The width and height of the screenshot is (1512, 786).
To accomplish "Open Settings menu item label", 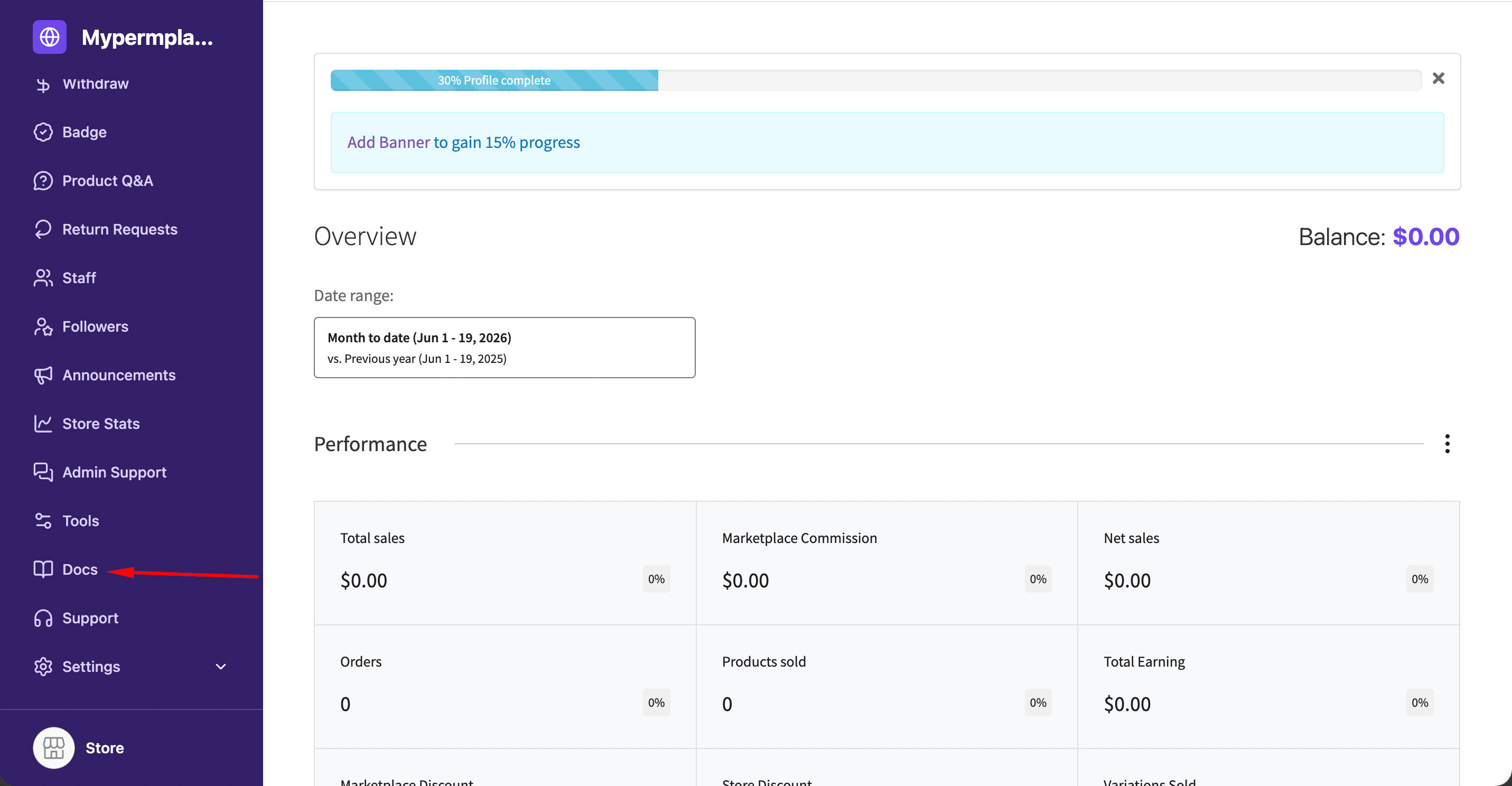I will tap(91, 667).
